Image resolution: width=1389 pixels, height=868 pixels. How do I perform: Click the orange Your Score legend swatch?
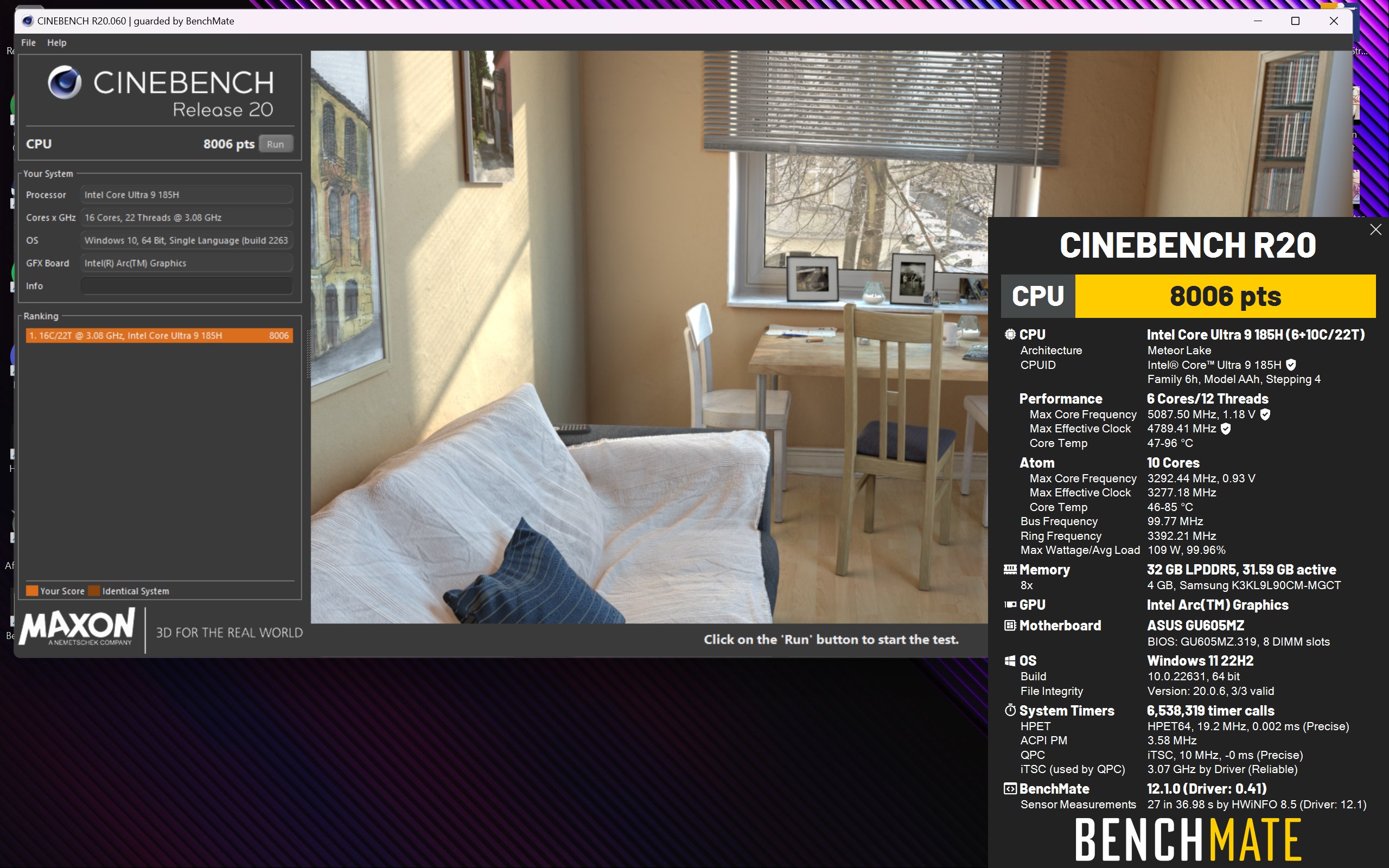[x=32, y=591]
